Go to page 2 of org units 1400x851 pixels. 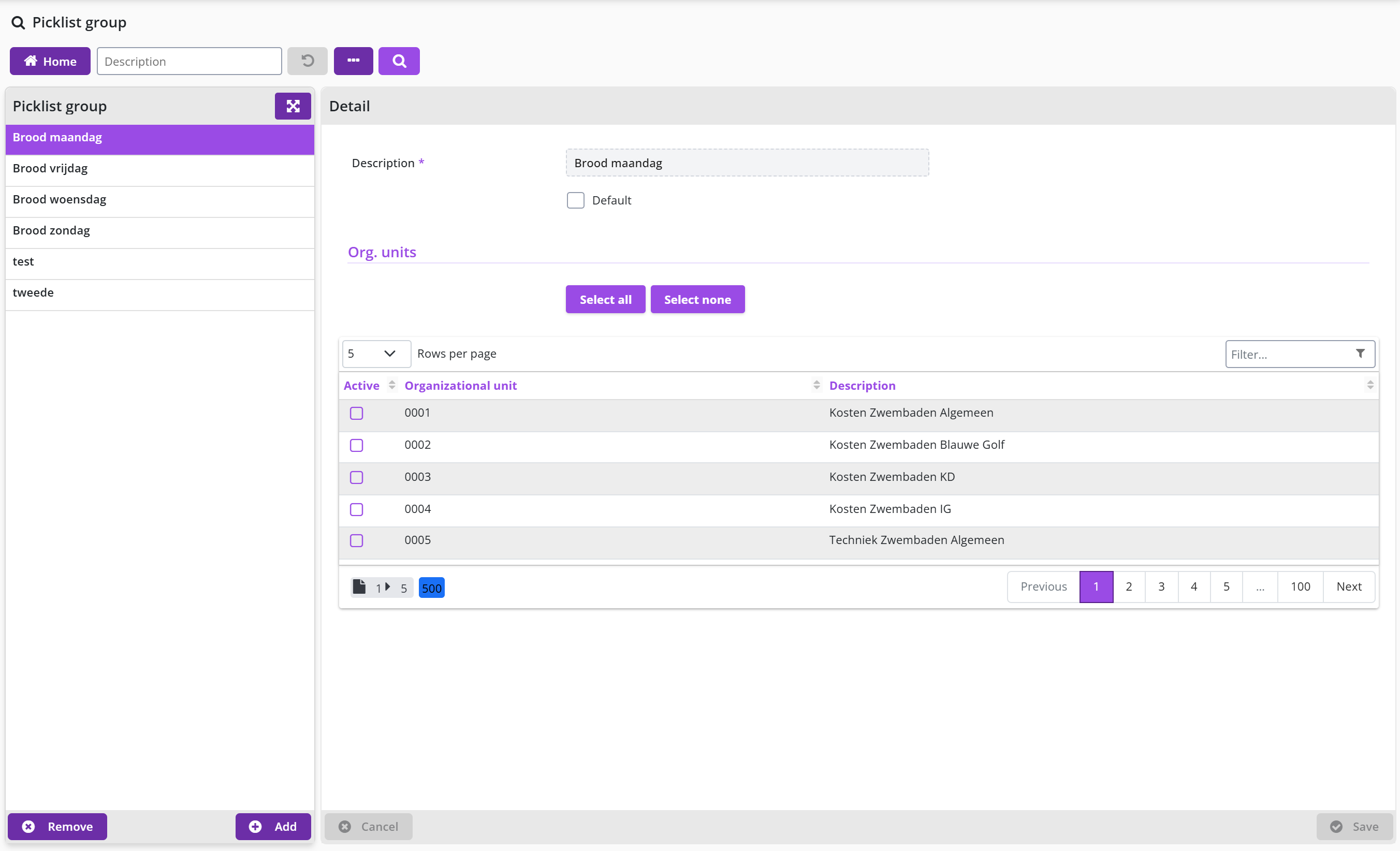click(x=1128, y=586)
